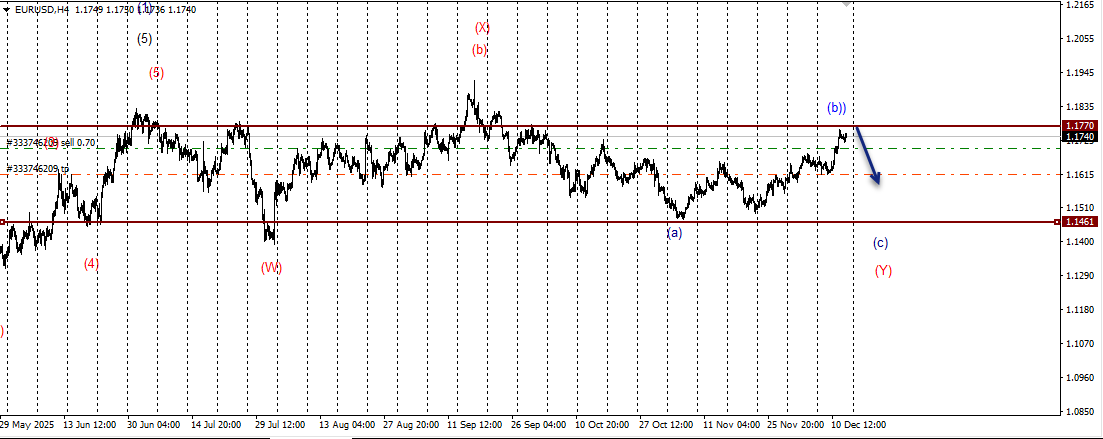Click 1.1945 on the price scale
The width and height of the screenshot is (1103, 439).
point(1080,72)
